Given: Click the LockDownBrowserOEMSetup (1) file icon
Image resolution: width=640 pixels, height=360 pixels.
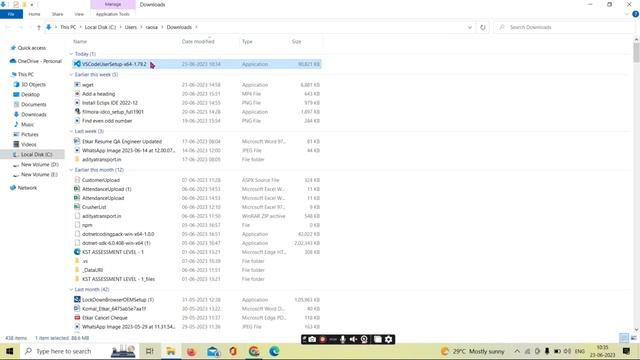Looking at the screenshot, I should tap(77, 300).
